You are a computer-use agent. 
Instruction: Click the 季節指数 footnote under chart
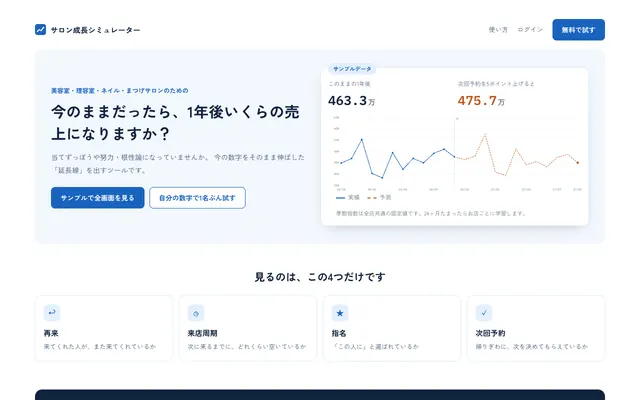click(x=431, y=213)
